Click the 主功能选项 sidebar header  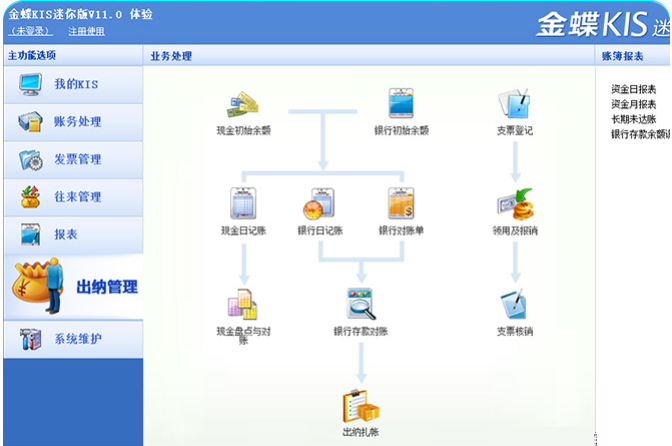pos(32,55)
